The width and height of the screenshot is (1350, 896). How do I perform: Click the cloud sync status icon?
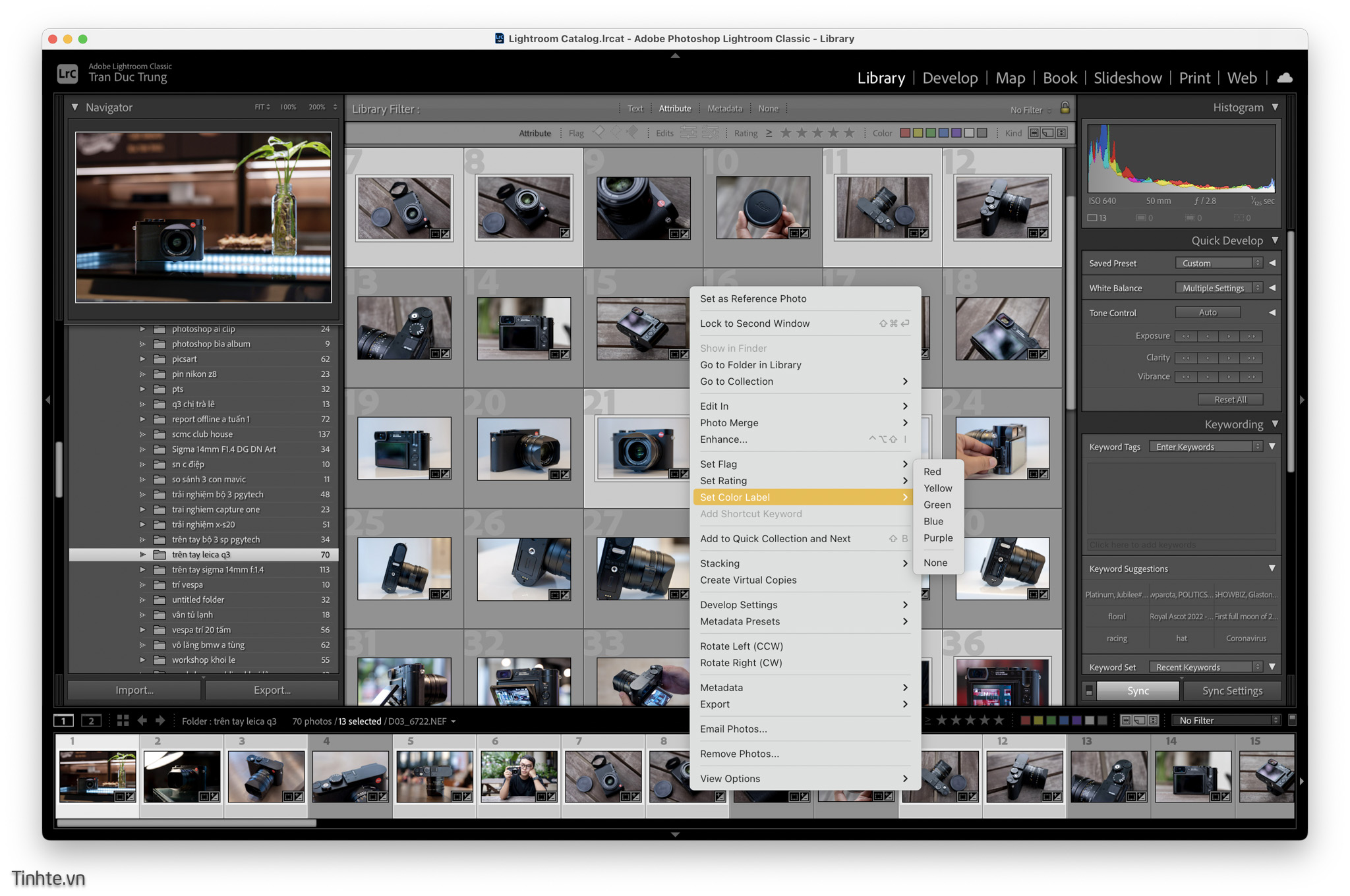point(1285,78)
